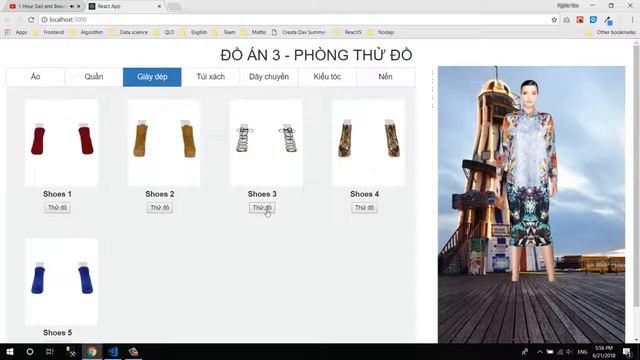
Task: Open the English bookmarks folder
Action: click(194, 32)
